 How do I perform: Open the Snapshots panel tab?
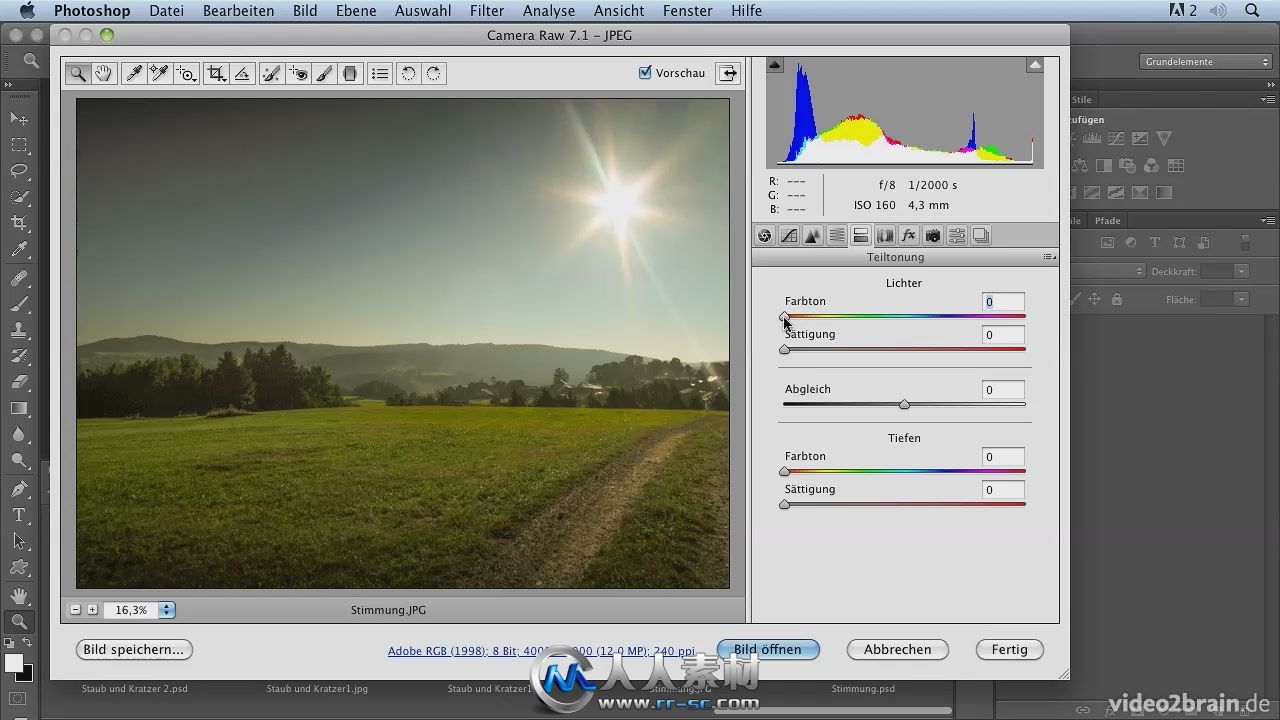click(x=981, y=236)
